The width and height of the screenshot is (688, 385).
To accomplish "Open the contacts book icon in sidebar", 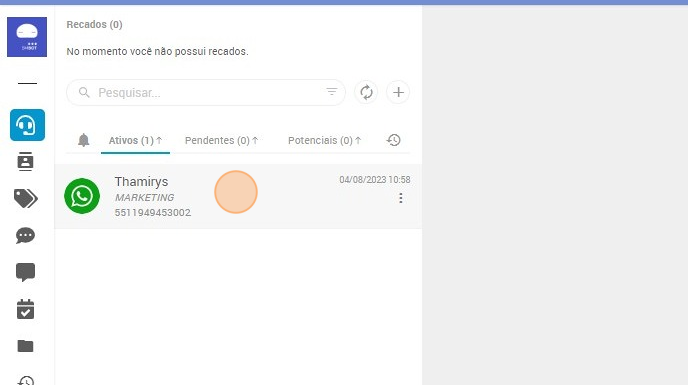I will (x=25, y=162).
